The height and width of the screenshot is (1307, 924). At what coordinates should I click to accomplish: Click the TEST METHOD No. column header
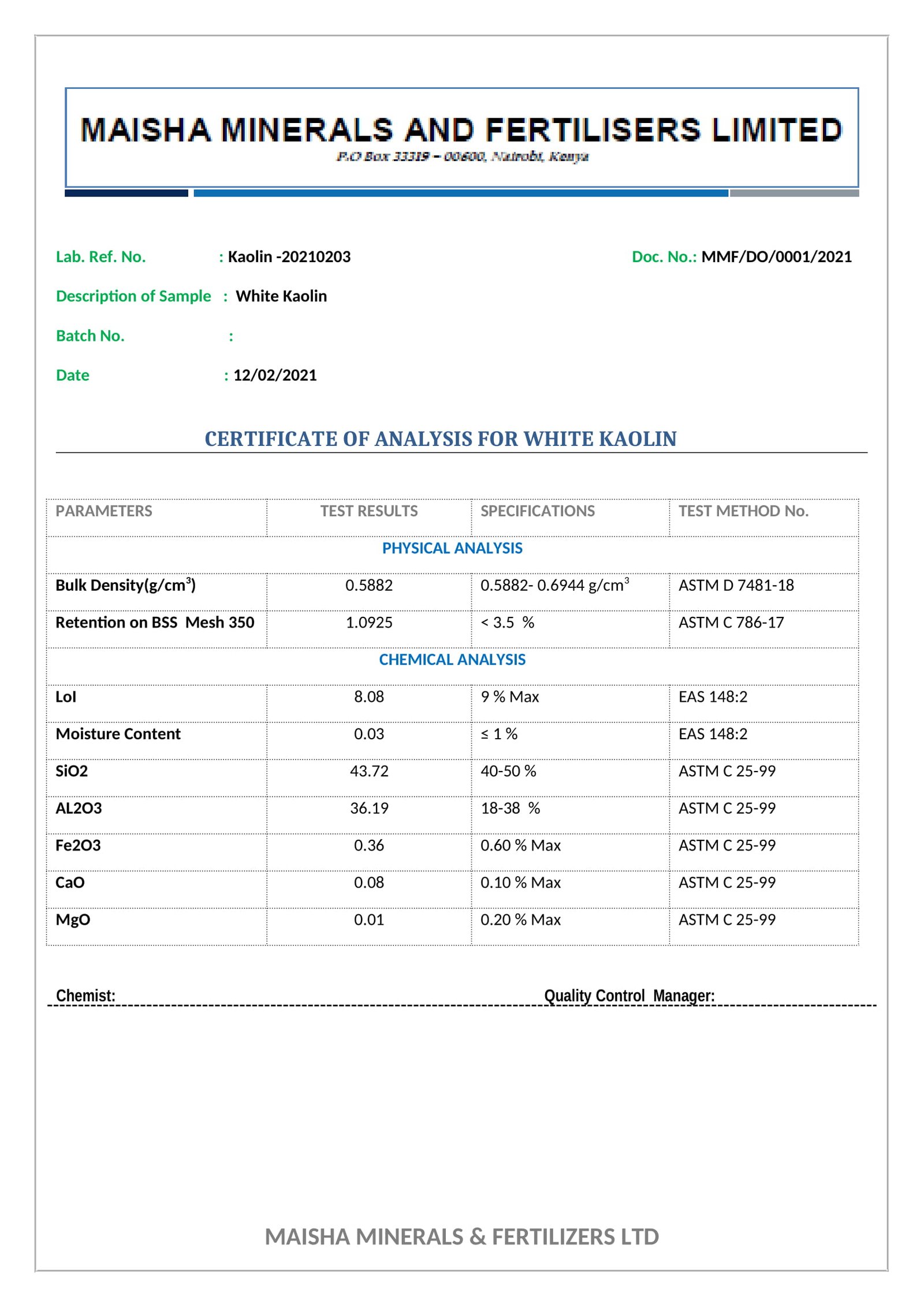click(743, 511)
